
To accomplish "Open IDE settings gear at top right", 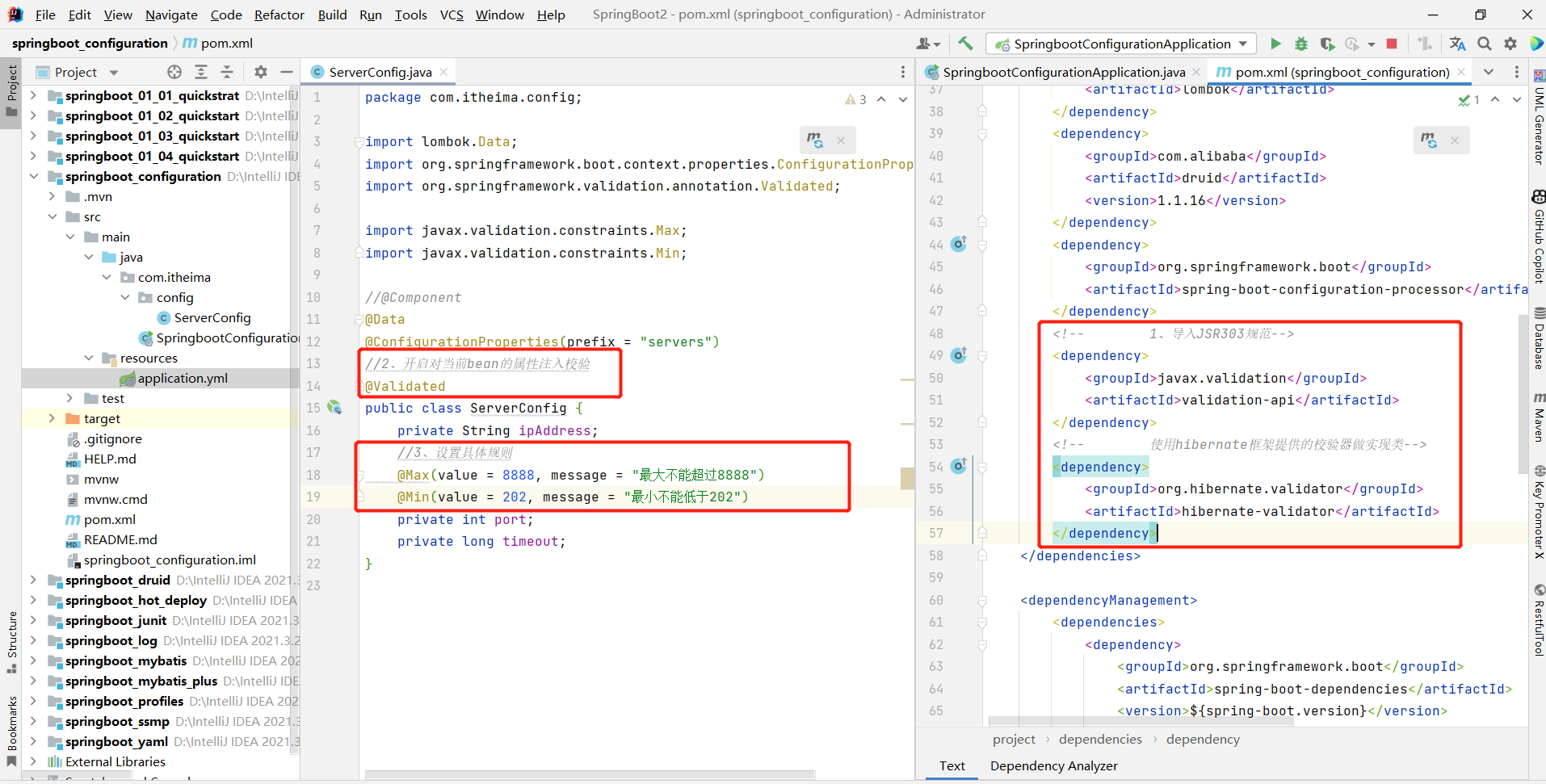I will pos(1510,44).
